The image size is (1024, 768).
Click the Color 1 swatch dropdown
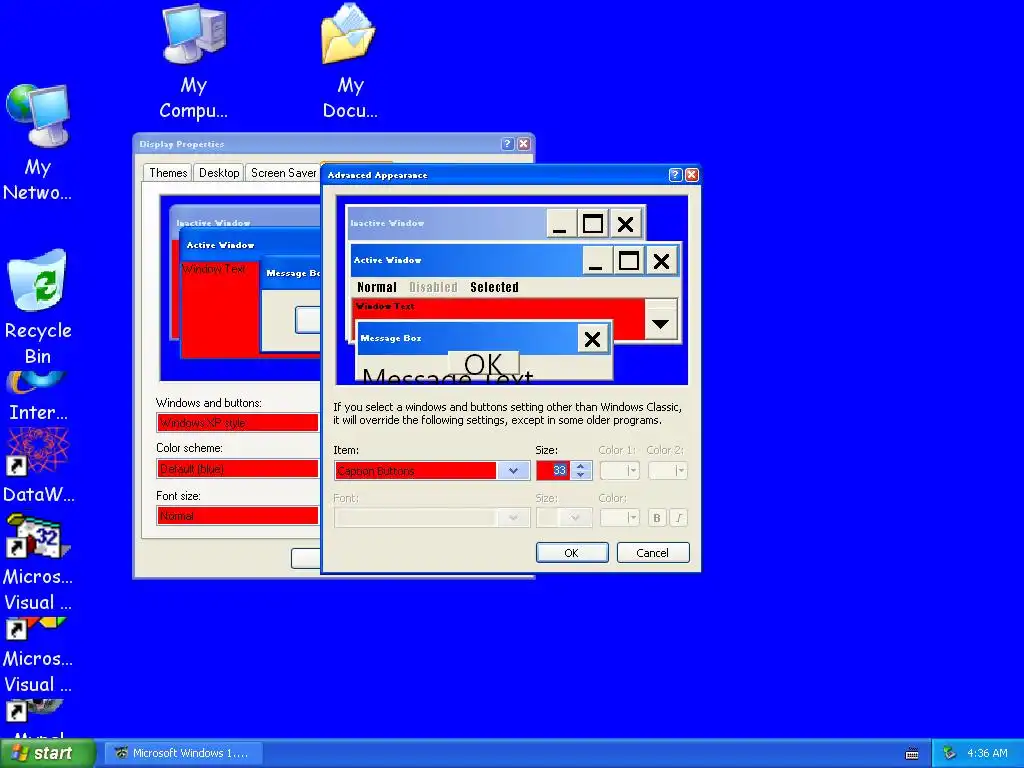click(619, 470)
